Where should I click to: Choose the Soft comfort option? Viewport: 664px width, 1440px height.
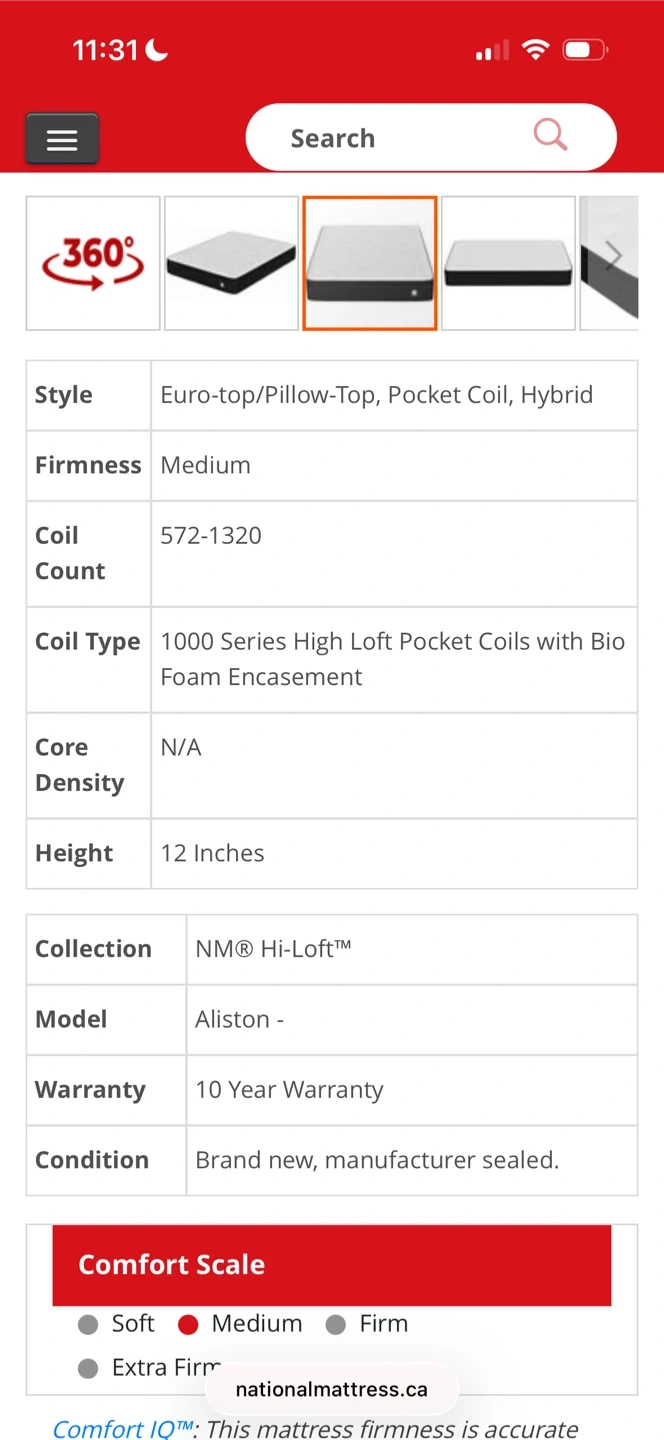[117, 1324]
